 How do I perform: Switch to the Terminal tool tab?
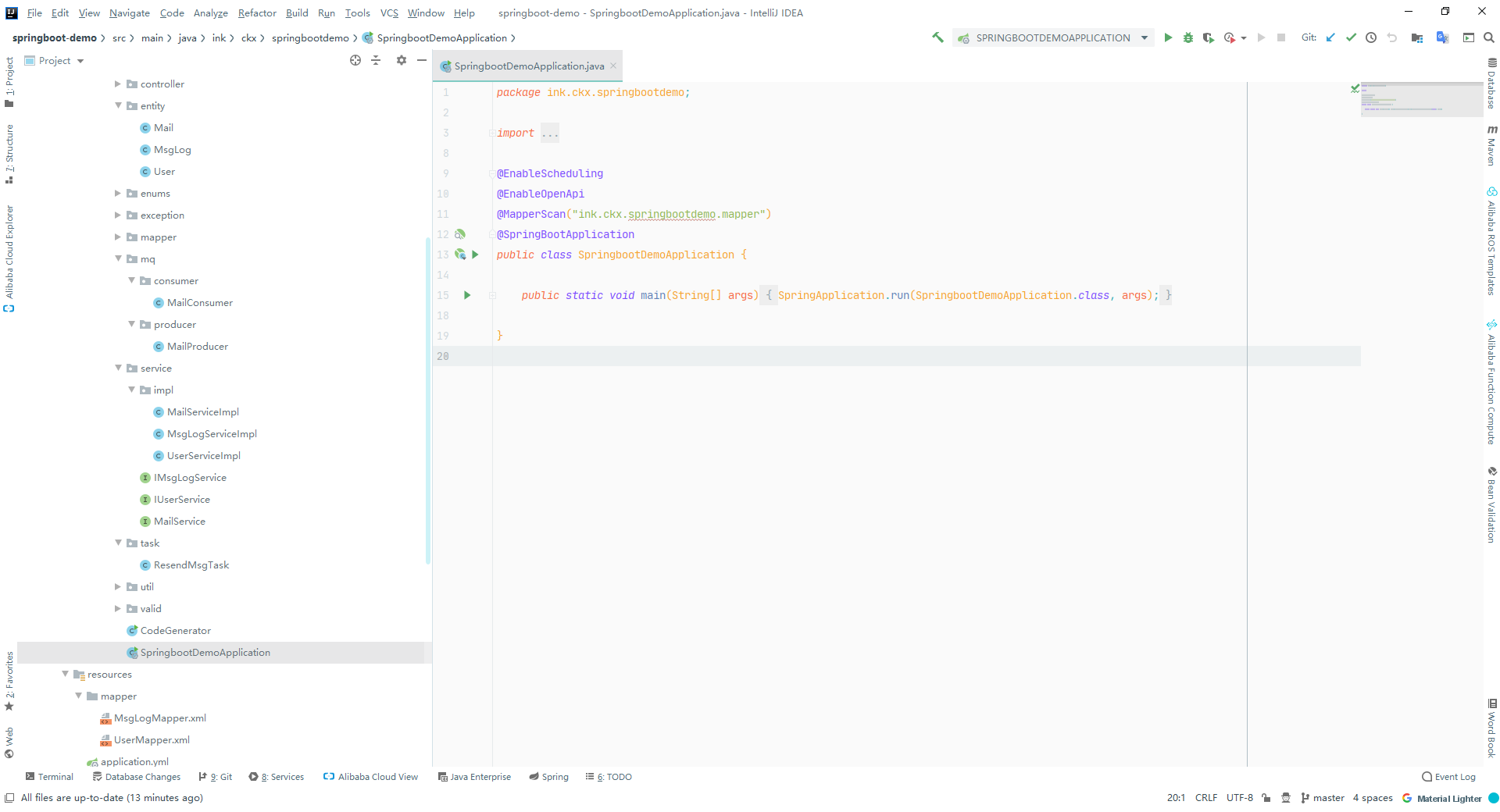tap(49, 777)
